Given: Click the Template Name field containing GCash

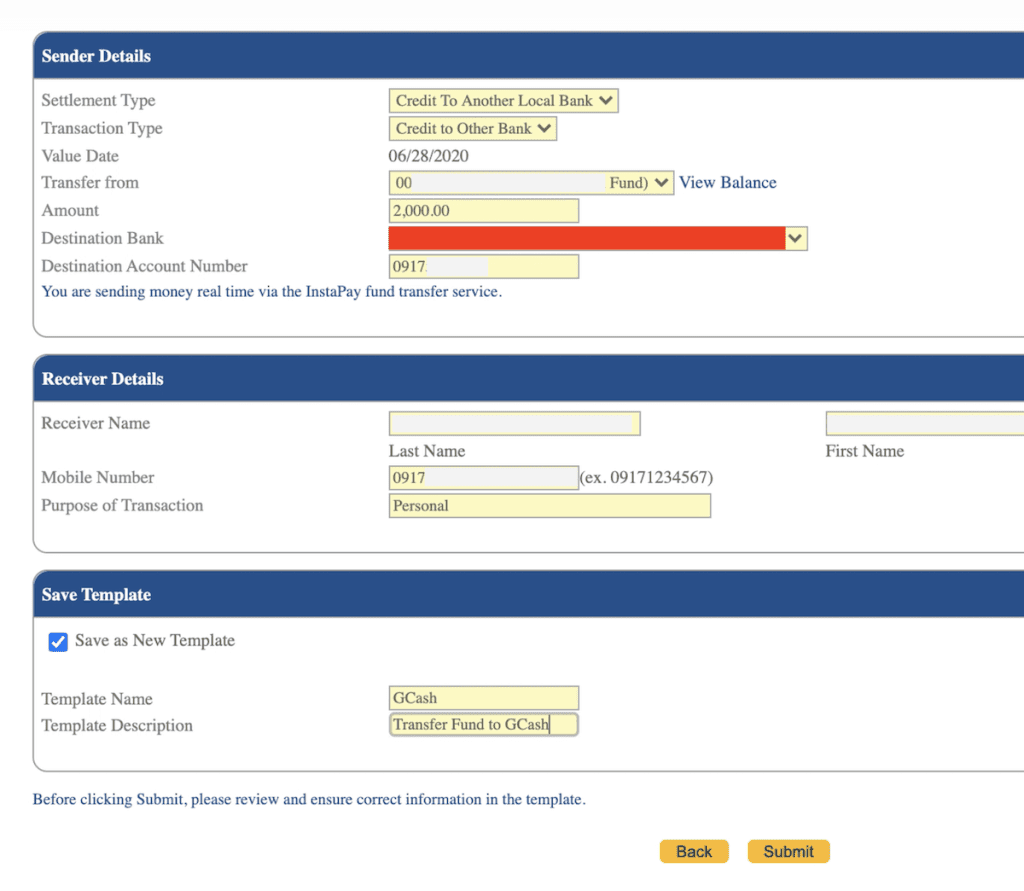Looking at the screenshot, I should 483,698.
